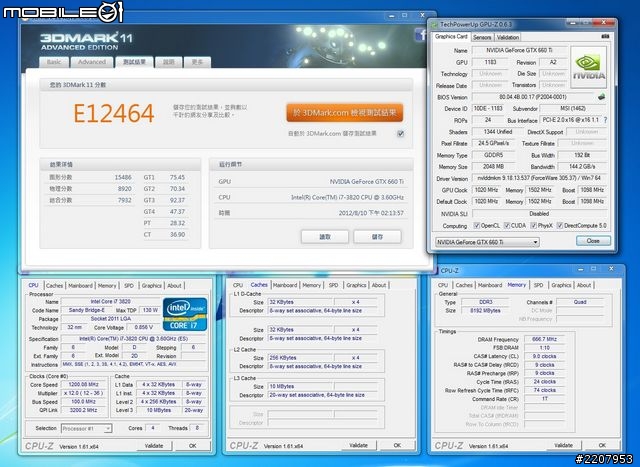Click the NVIDIA logo in GPU-Z
Screen dimensions: 640x467
(588, 67)
